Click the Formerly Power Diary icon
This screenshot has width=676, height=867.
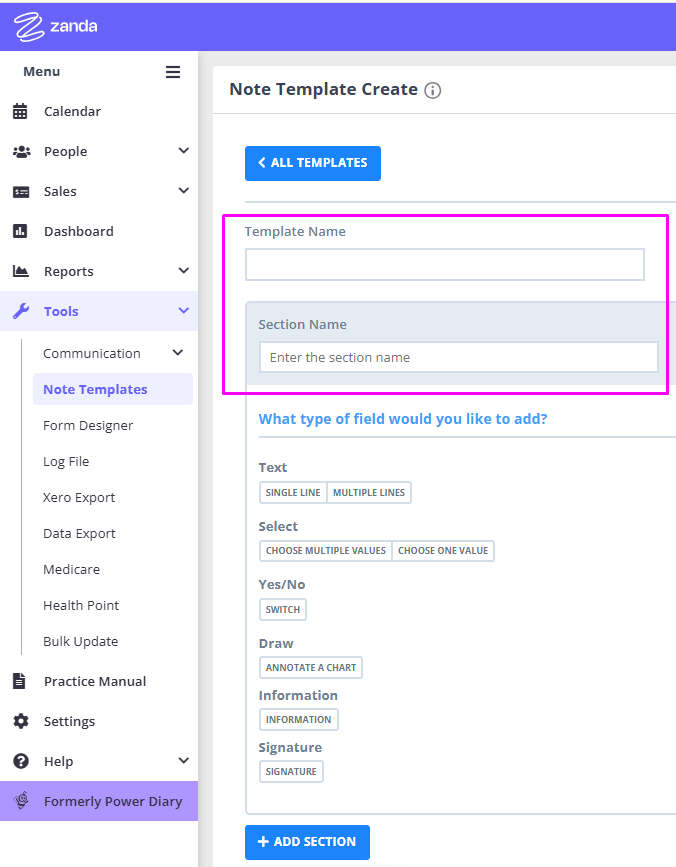(x=21, y=801)
